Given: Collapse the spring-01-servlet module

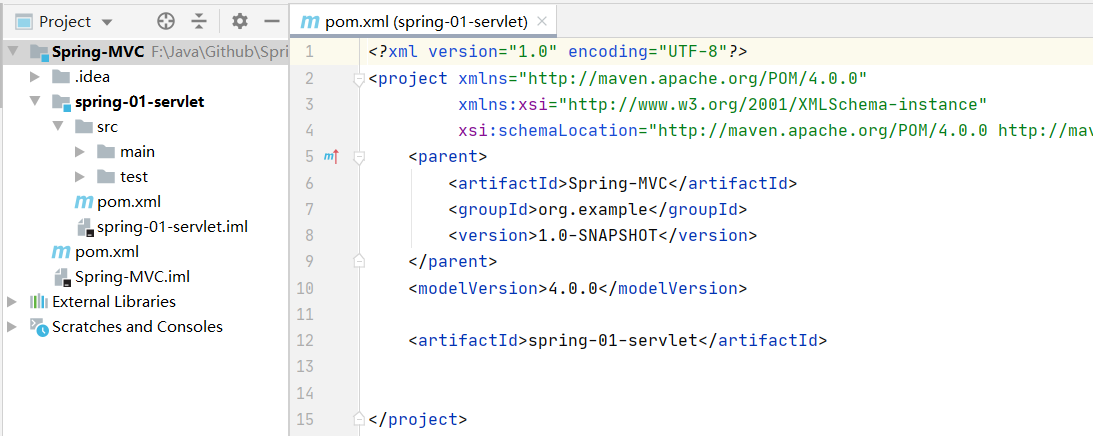Looking at the screenshot, I should (35, 102).
